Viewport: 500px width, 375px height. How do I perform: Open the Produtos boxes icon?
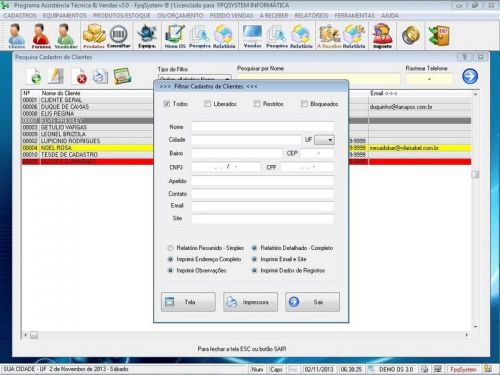tap(94, 36)
